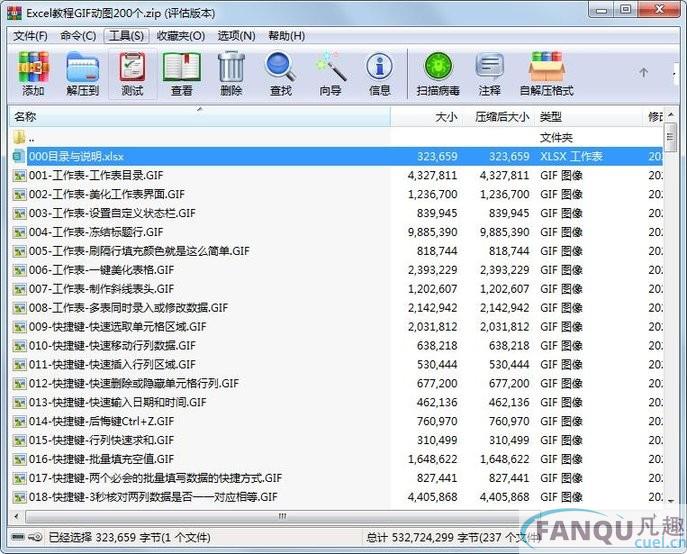Click compressed size 310,499 of file 015
Screen dimensions: 687x554
point(509,440)
